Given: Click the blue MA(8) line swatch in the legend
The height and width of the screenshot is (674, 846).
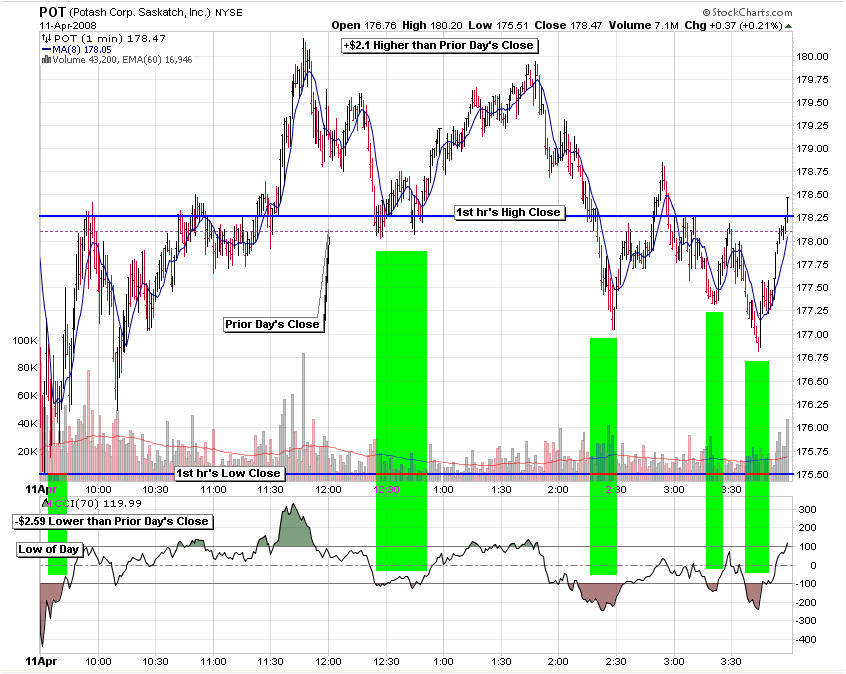Looking at the screenshot, I should [x=46, y=50].
